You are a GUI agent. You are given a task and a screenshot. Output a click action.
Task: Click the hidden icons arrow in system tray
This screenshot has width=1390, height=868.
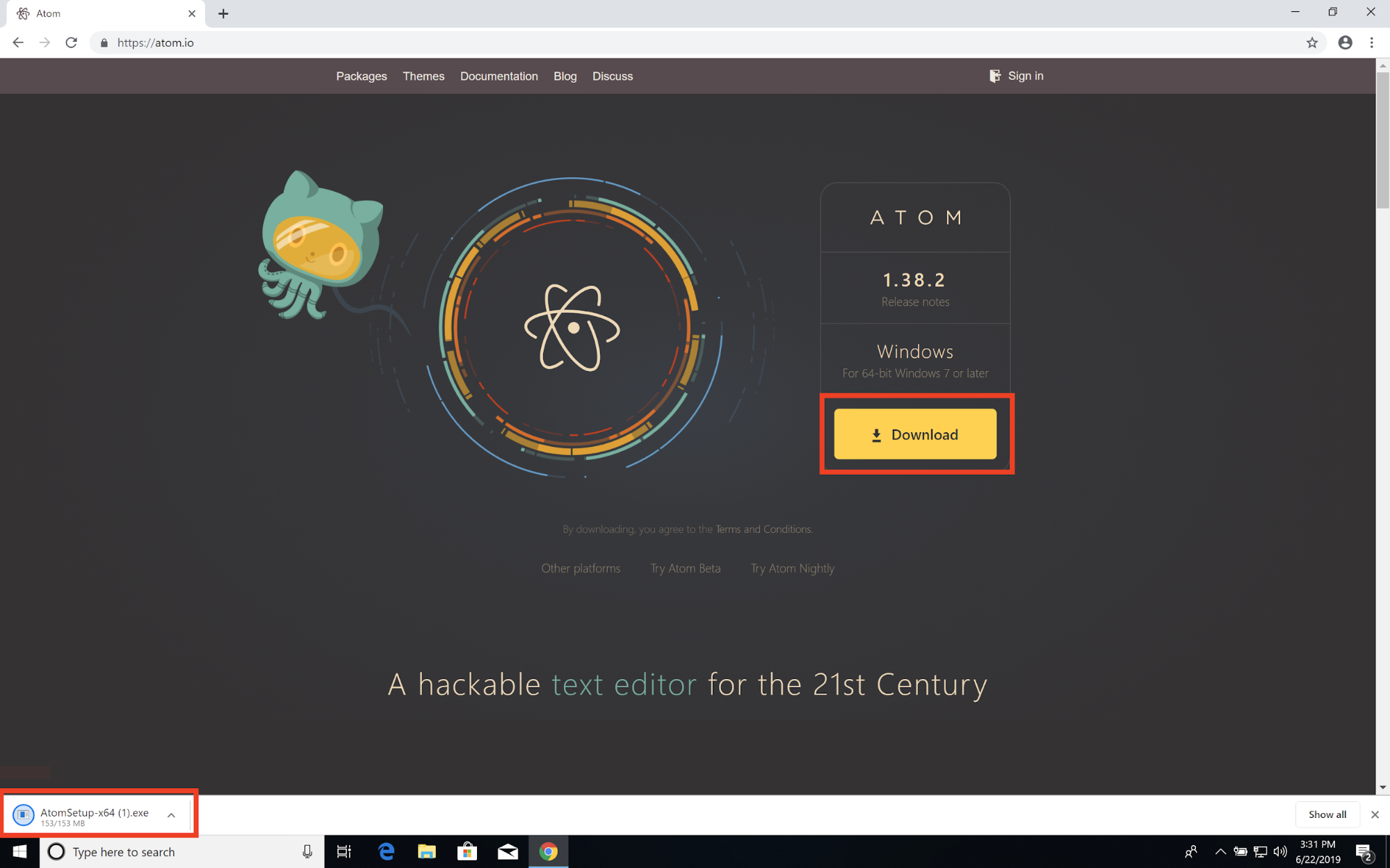pos(1220,851)
